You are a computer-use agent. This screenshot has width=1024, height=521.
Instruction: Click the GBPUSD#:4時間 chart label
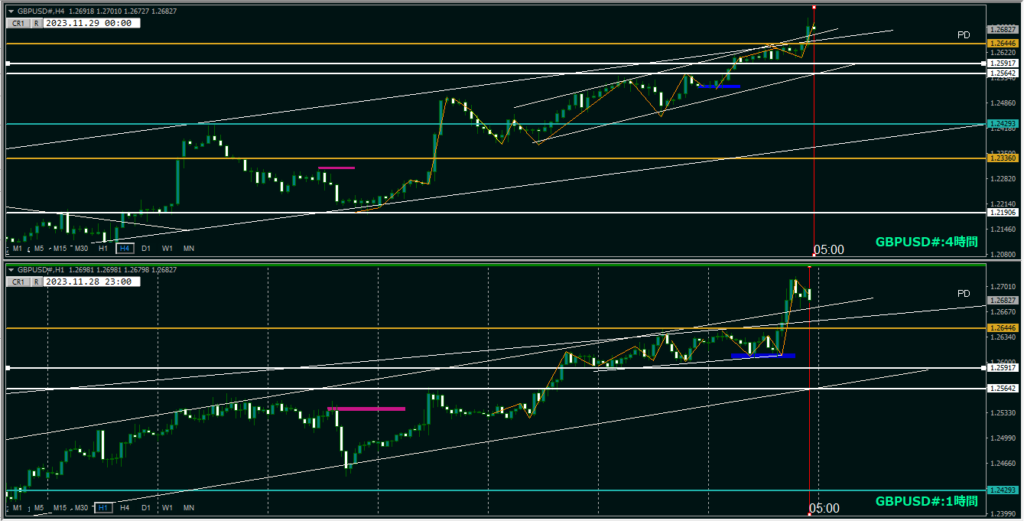[927, 242]
